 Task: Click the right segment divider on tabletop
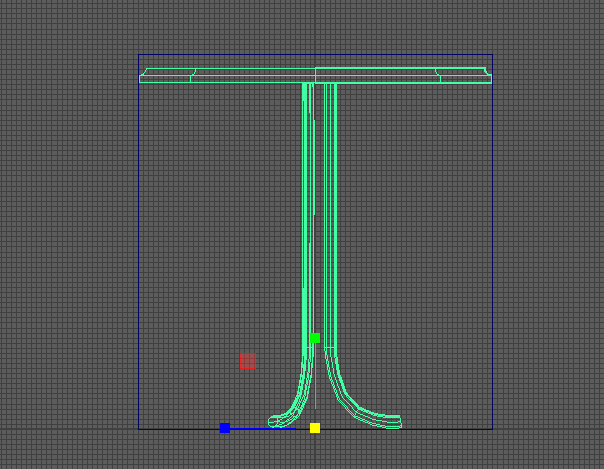(x=438, y=75)
